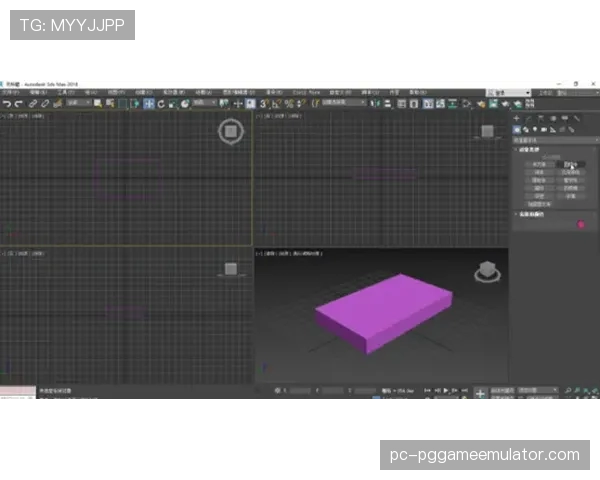Open the Create tab with the plus icon
The height and width of the screenshot is (480, 600).
click(517, 119)
